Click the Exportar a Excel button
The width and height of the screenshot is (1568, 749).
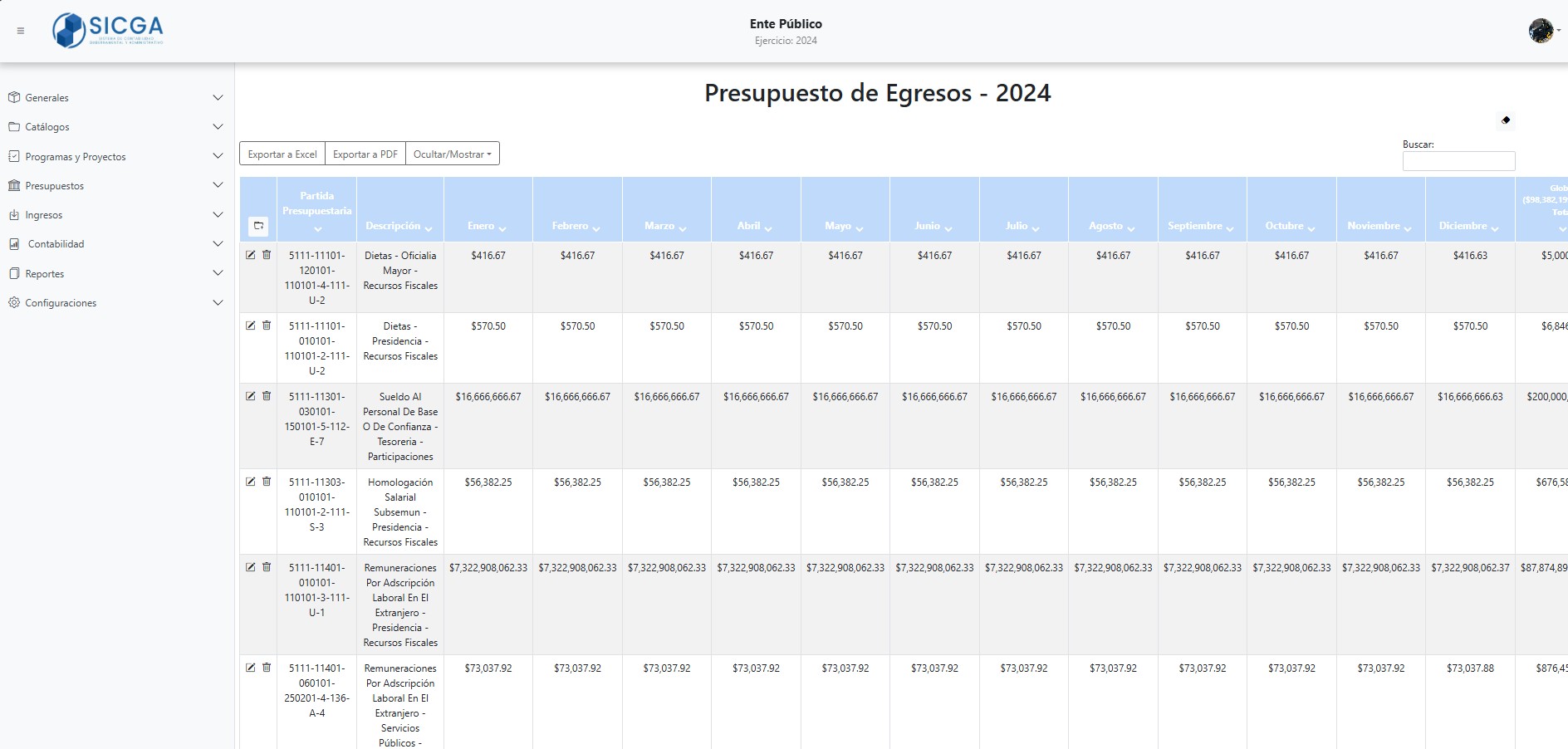(x=282, y=154)
